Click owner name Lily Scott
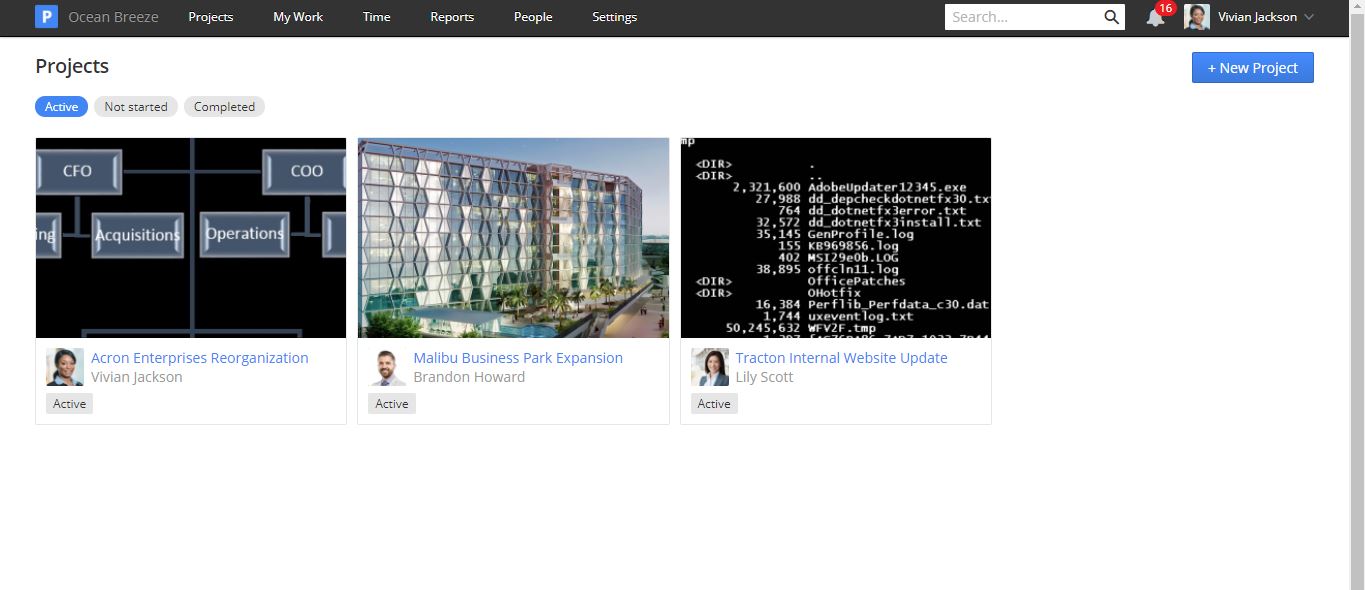This screenshot has height=590, width=1365. coord(765,377)
